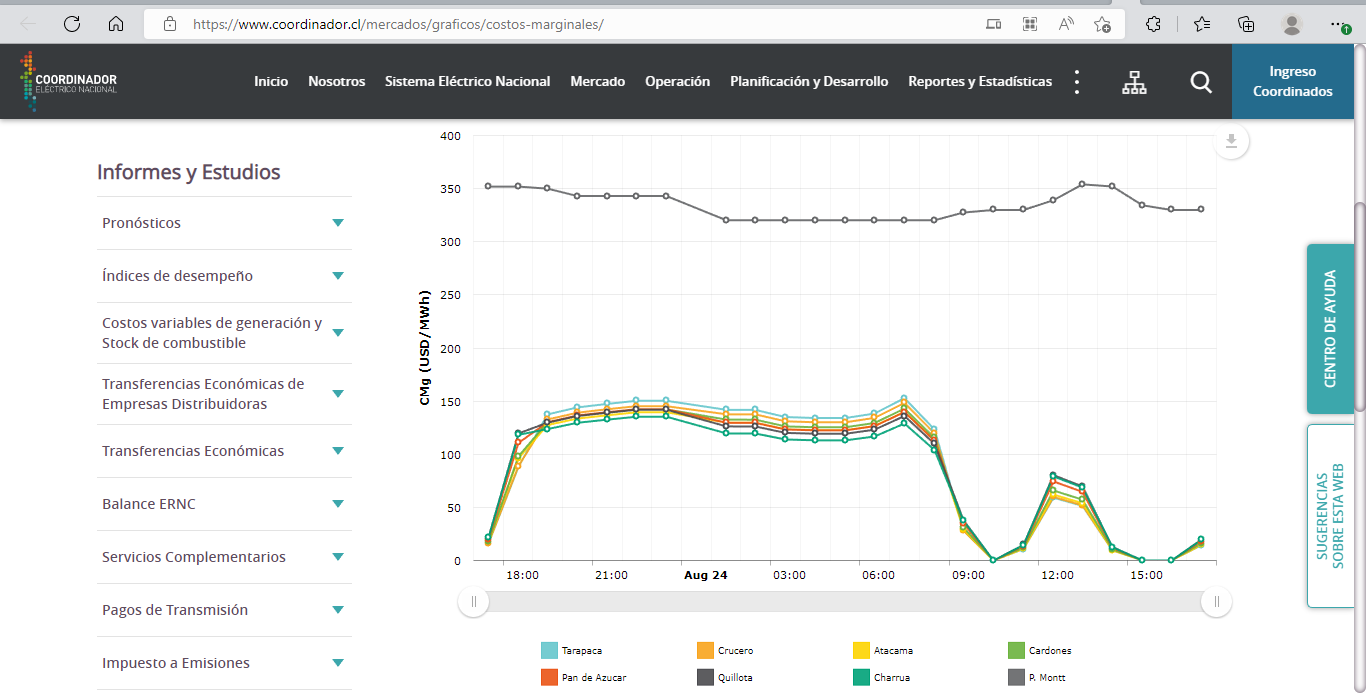Click the Coordinador Eléctrico Nacional logo
Viewport: 1366px width, 693px height.
click(69, 81)
